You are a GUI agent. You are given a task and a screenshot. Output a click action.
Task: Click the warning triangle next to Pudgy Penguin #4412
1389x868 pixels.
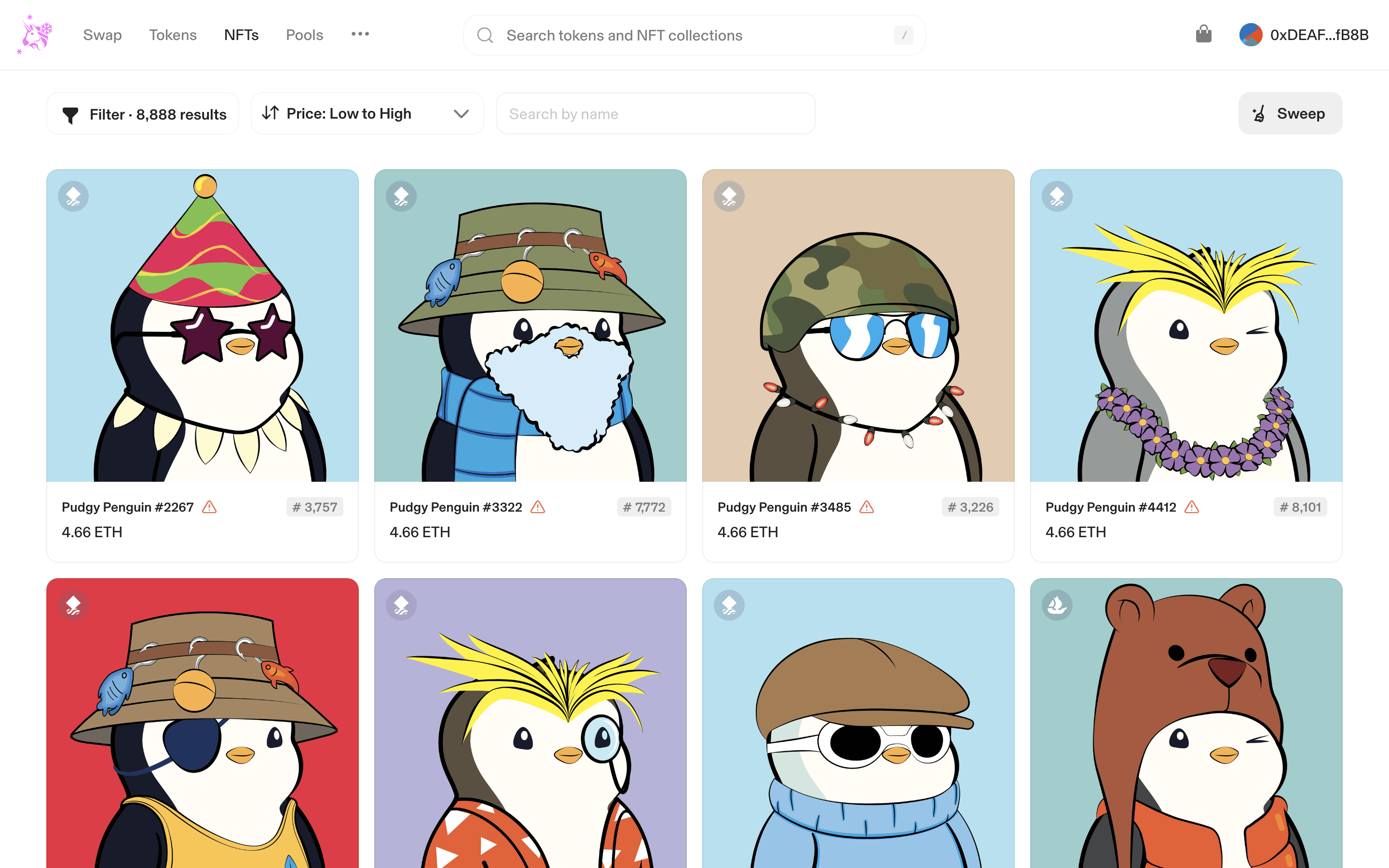(x=1192, y=507)
